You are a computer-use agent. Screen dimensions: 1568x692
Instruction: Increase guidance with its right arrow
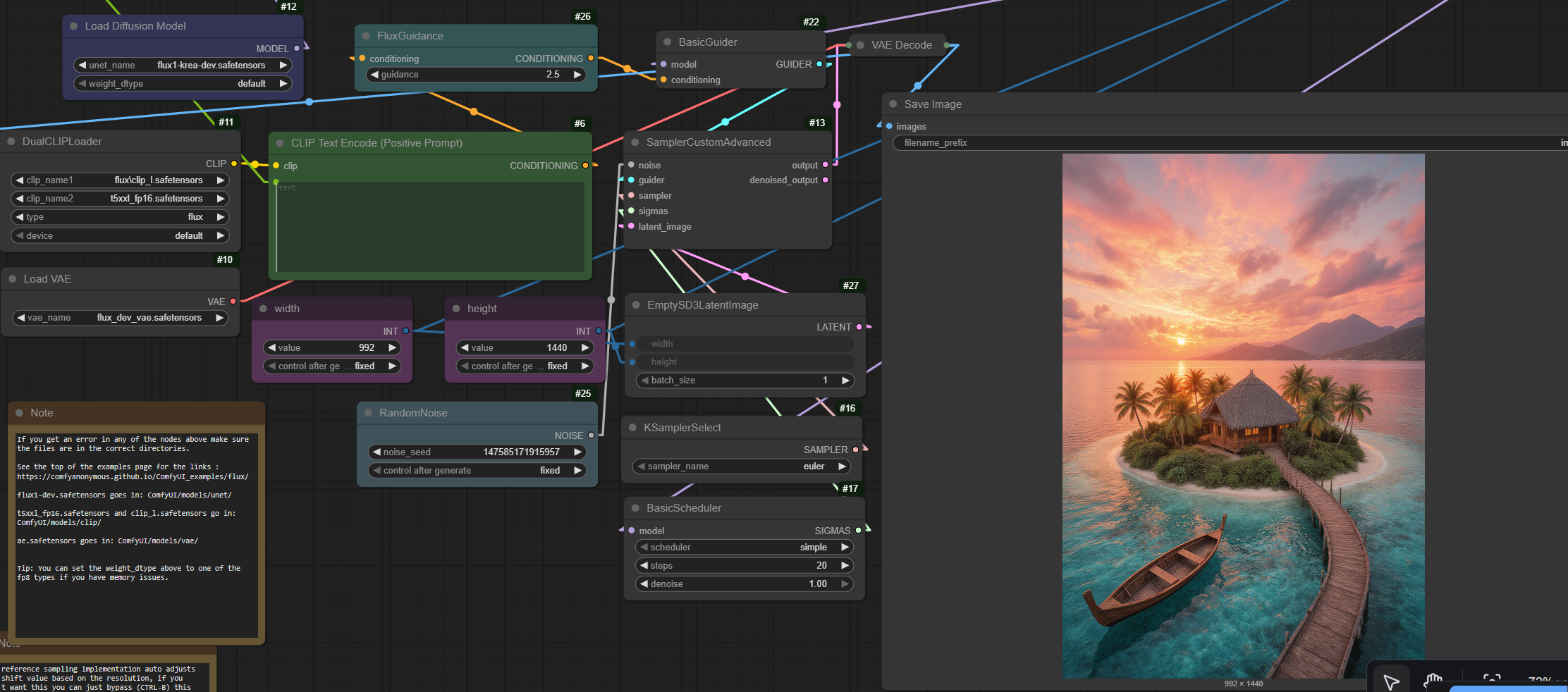click(x=577, y=74)
